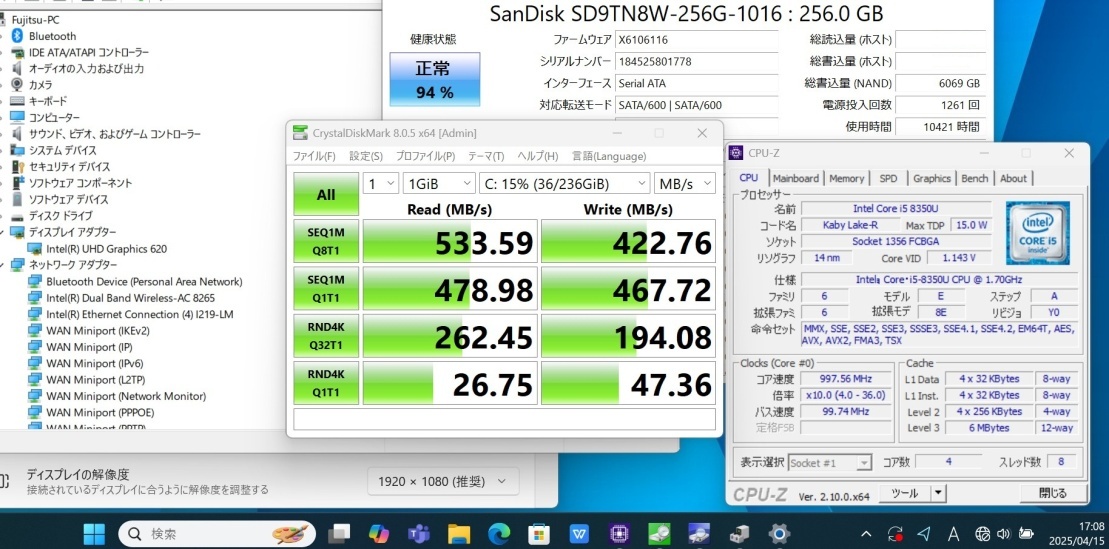Click the 正常 94% health status button

tap(434, 79)
